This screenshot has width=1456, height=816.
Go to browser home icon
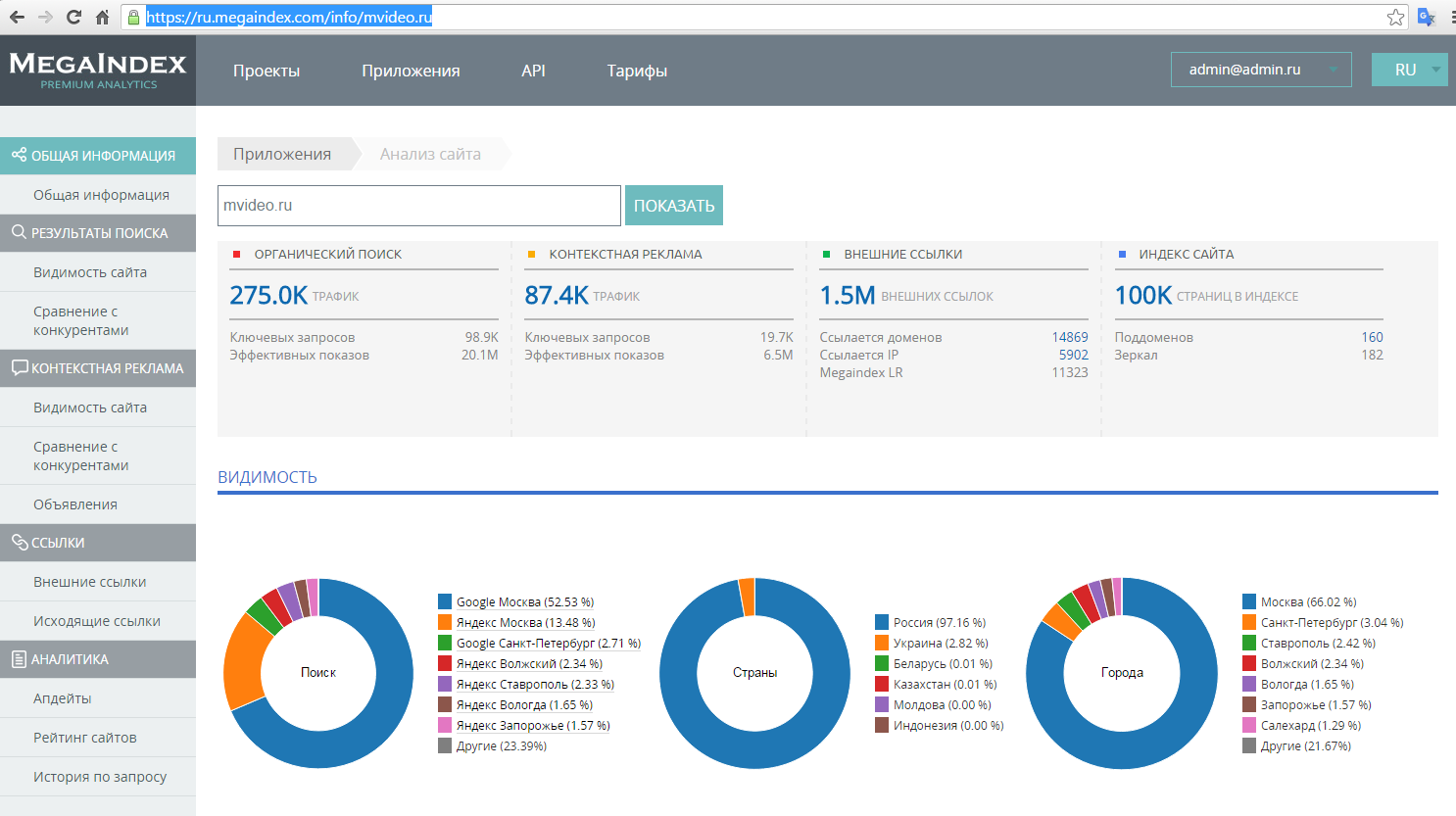coord(102,17)
